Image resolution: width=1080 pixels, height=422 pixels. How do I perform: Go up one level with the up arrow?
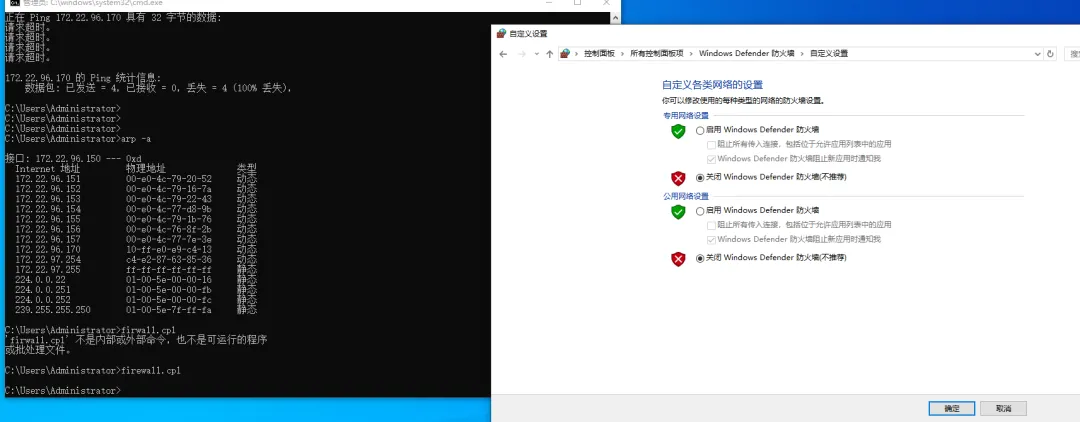point(549,54)
